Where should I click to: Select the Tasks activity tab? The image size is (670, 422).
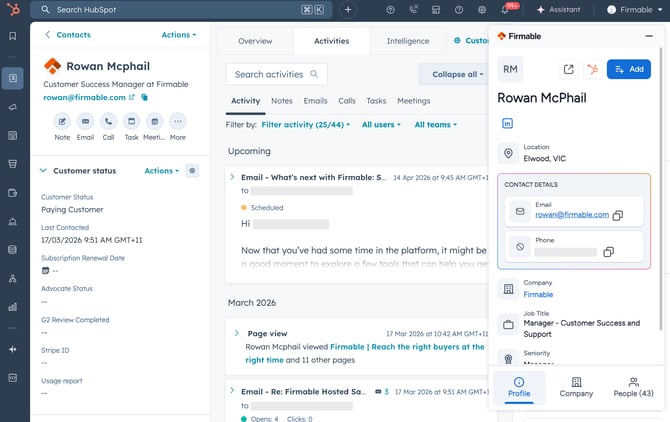(376, 101)
